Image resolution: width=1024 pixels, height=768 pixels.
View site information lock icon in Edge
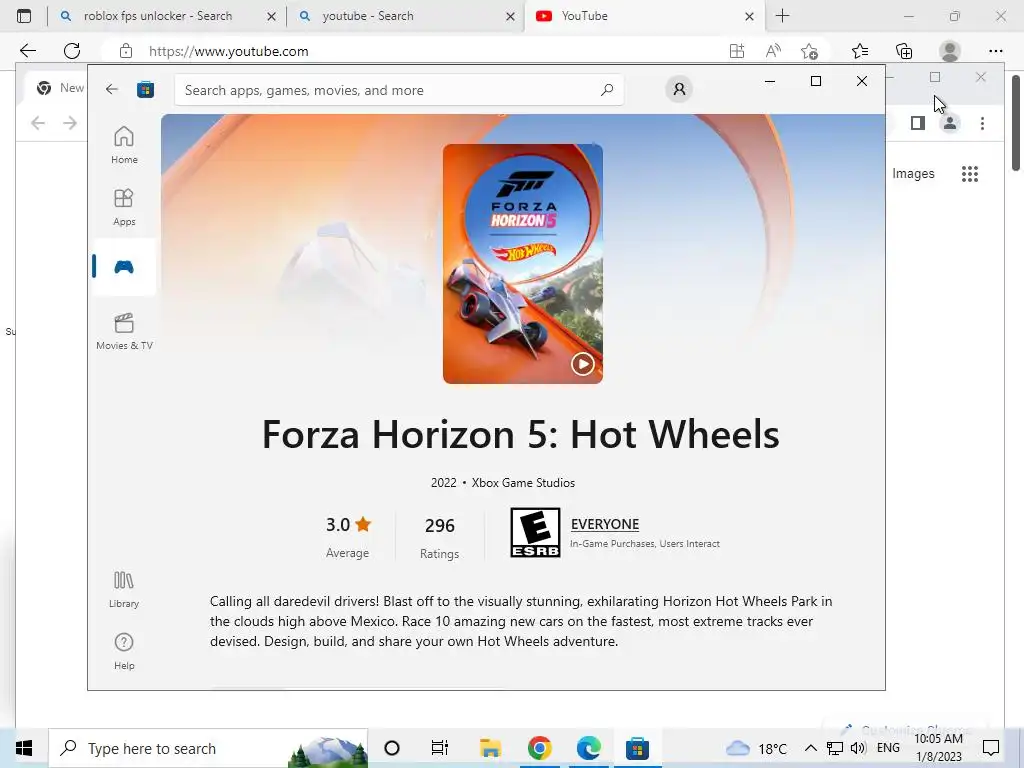tap(126, 51)
